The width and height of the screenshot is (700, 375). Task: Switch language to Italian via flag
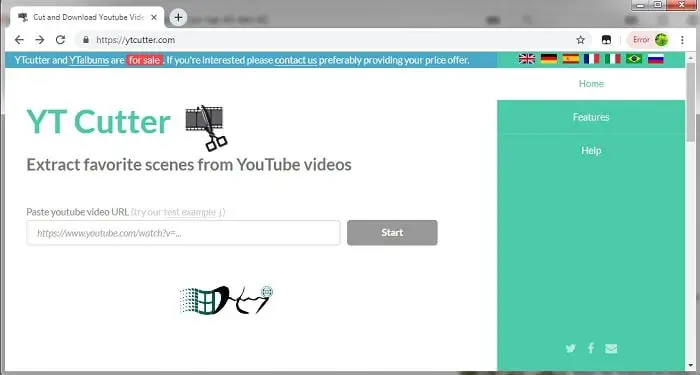tap(612, 59)
